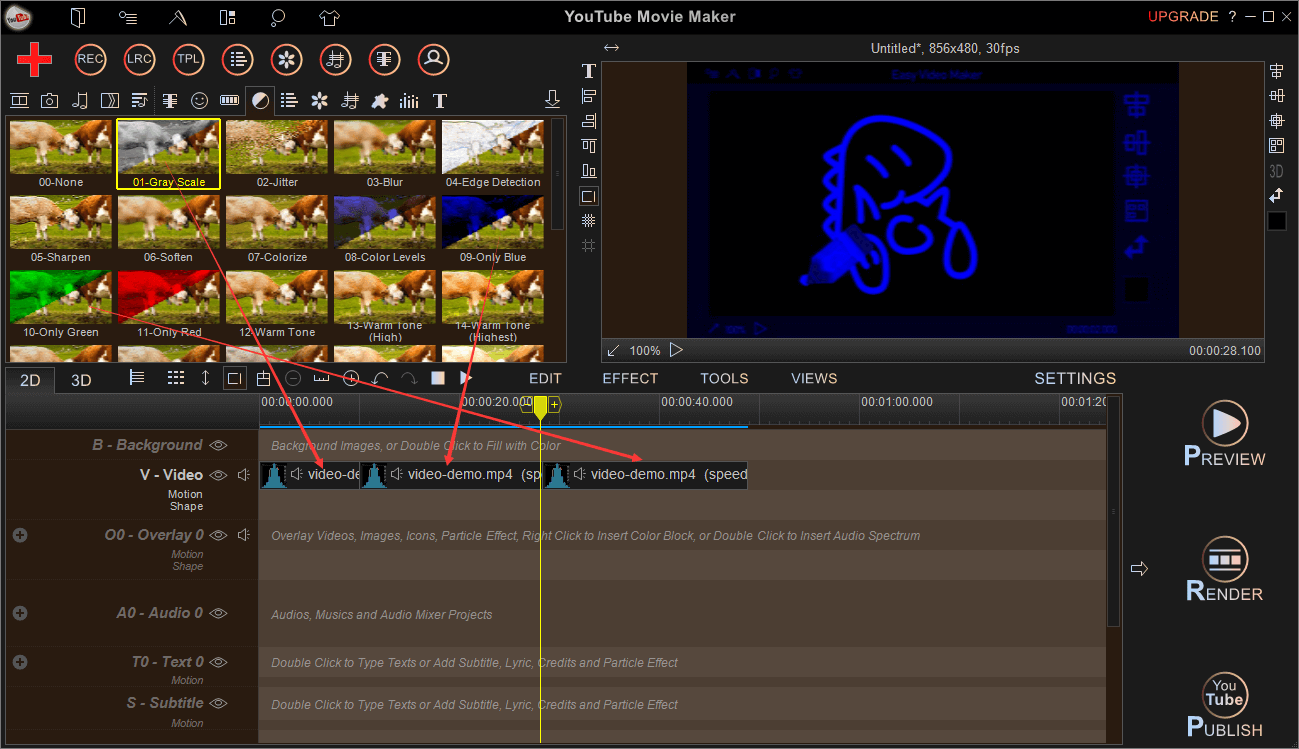This screenshot has width=1299, height=749.
Task: Switch to the 2D timeline tab
Action: (30, 380)
